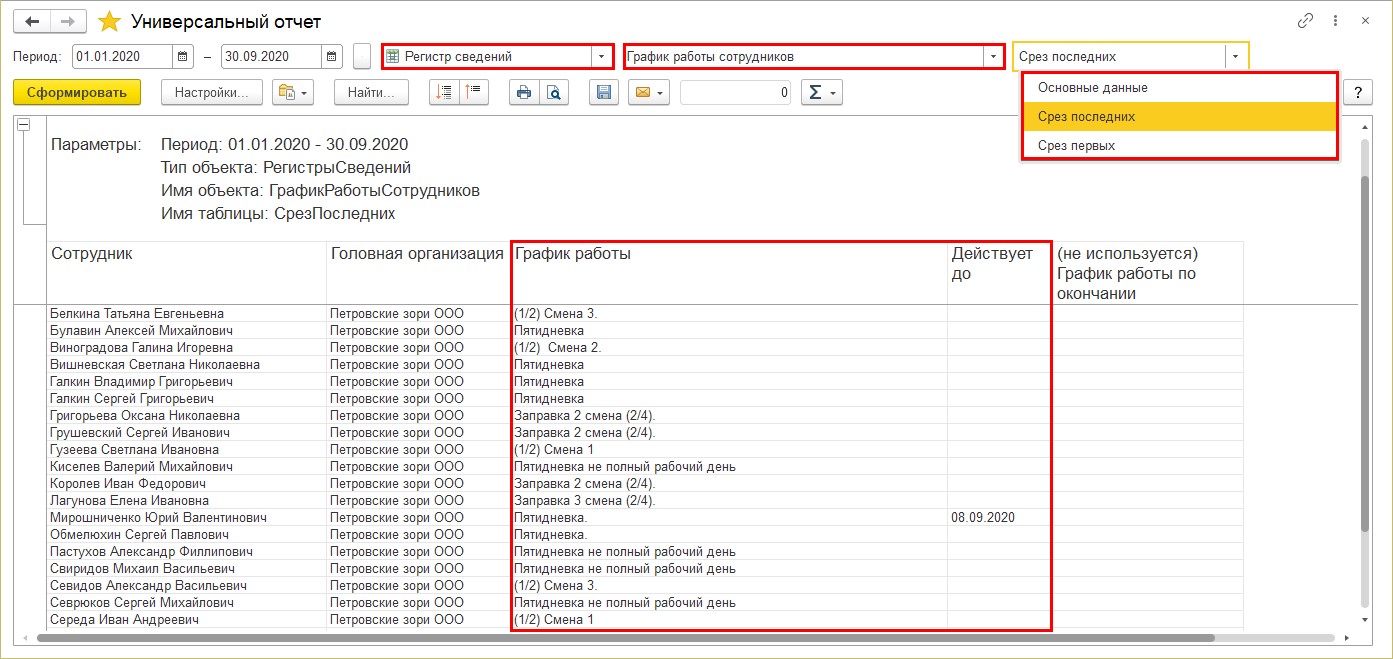1393x659 pixels.
Task: Collapse all groups icon
Action: tap(472, 93)
